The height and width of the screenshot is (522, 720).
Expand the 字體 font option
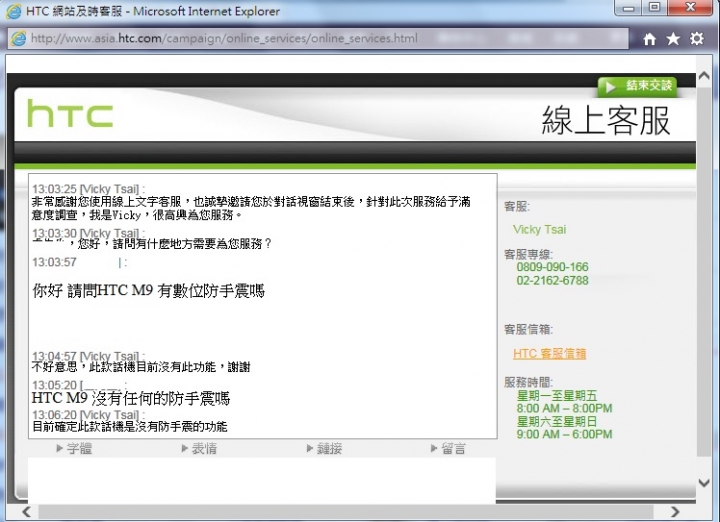point(74,449)
